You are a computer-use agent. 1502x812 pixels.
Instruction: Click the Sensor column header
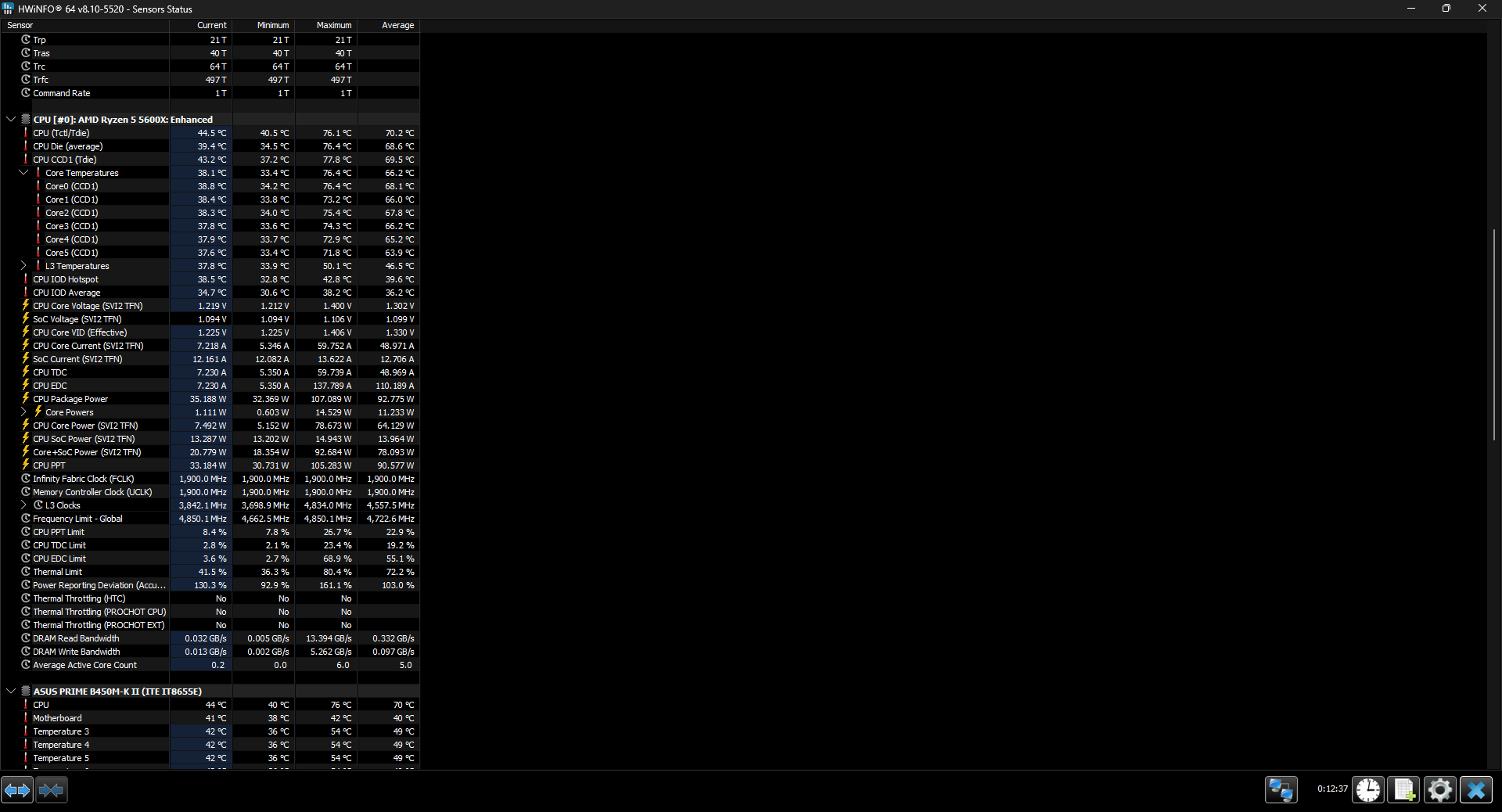[x=84, y=25]
